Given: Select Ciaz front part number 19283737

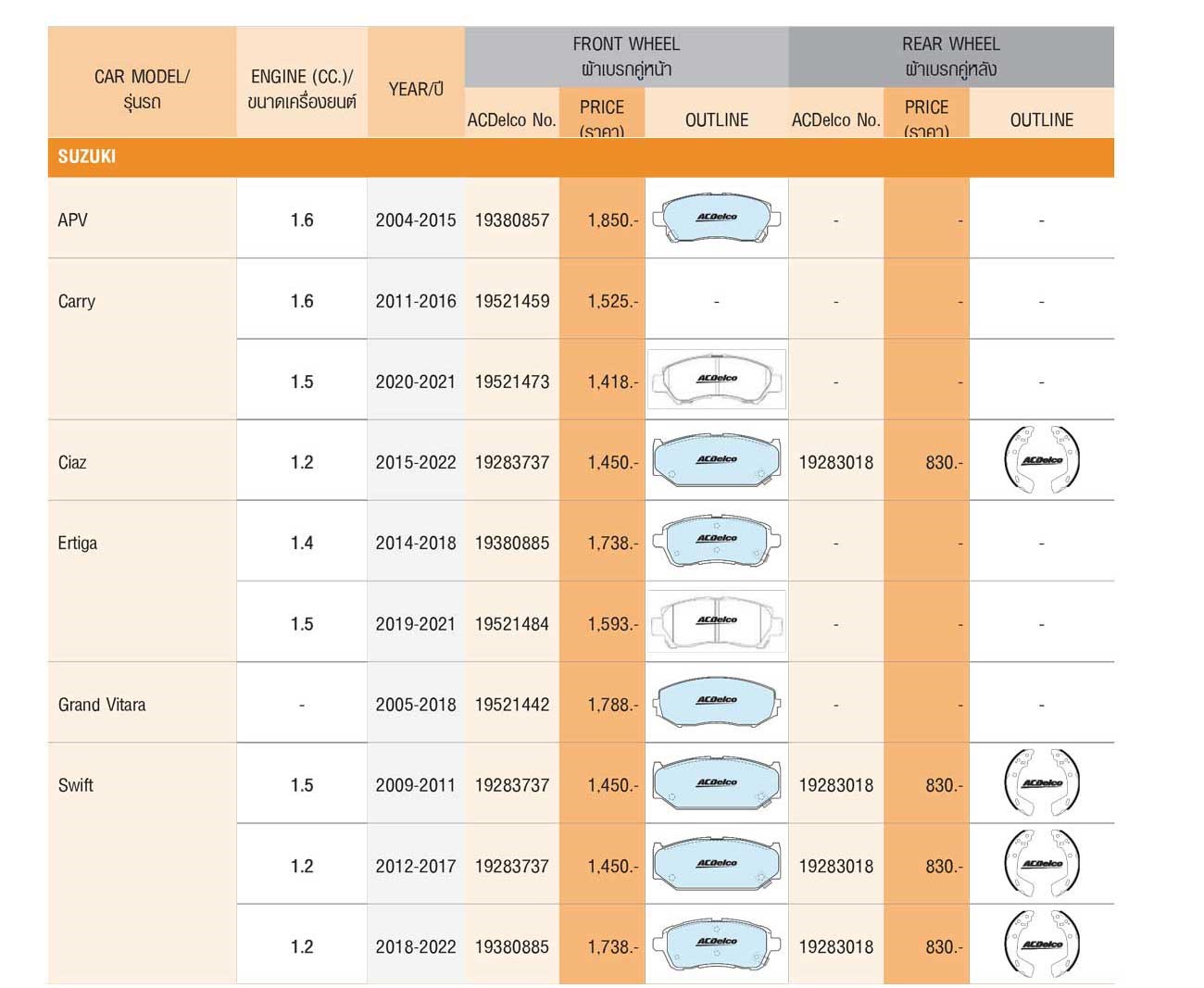Looking at the screenshot, I should click(512, 462).
